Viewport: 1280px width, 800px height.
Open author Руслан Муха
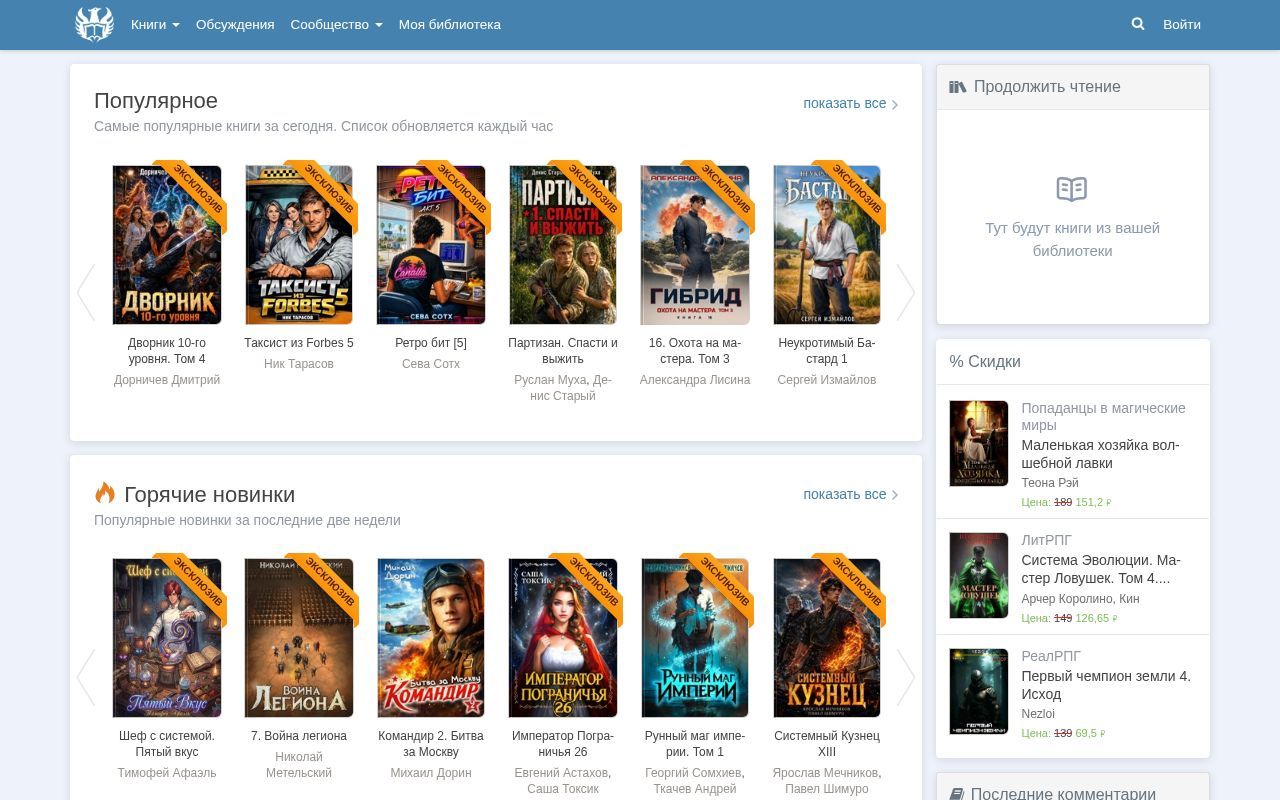tap(550, 380)
